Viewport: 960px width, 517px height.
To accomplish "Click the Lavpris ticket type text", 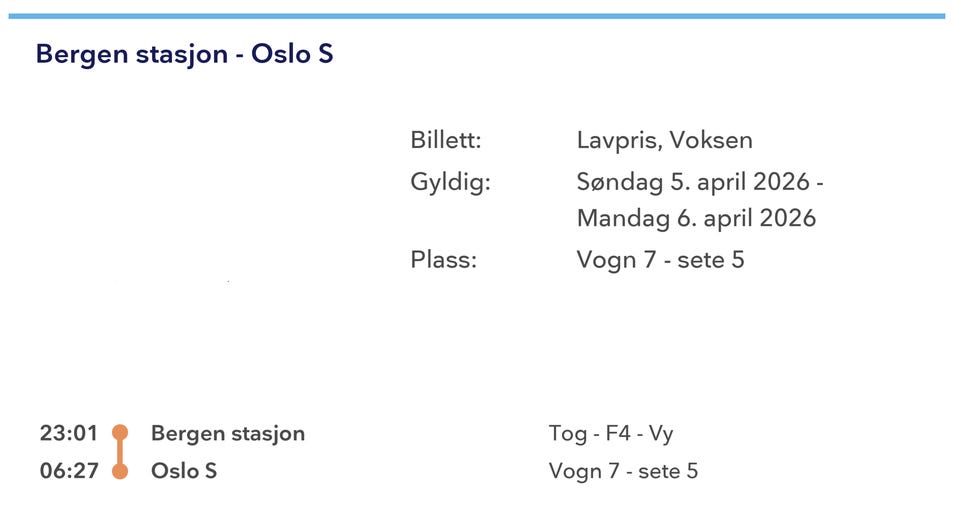I will click(616, 140).
